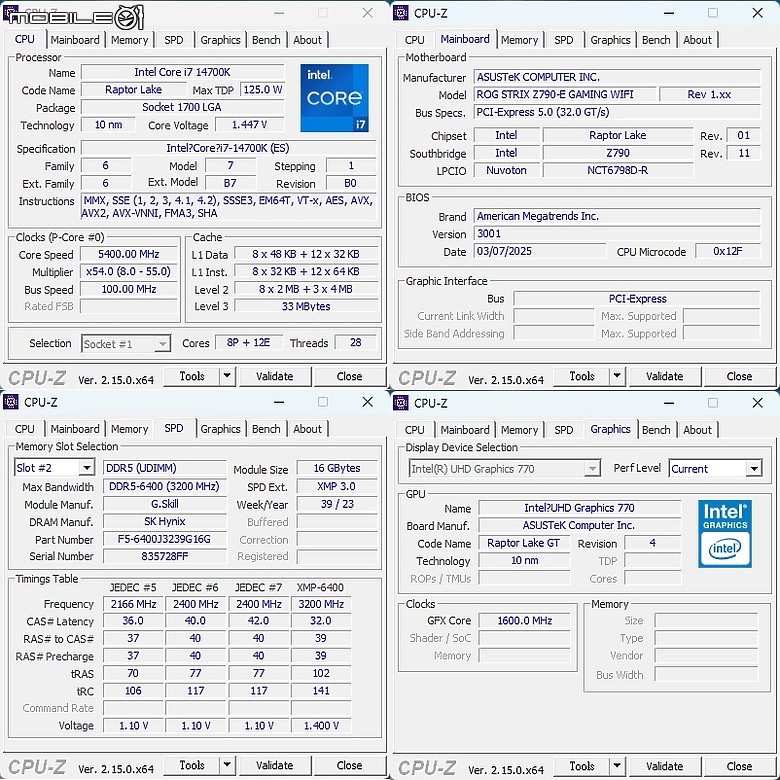Click the Serial Number 835728FF
The width and height of the screenshot is (780, 780).
click(x=164, y=556)
